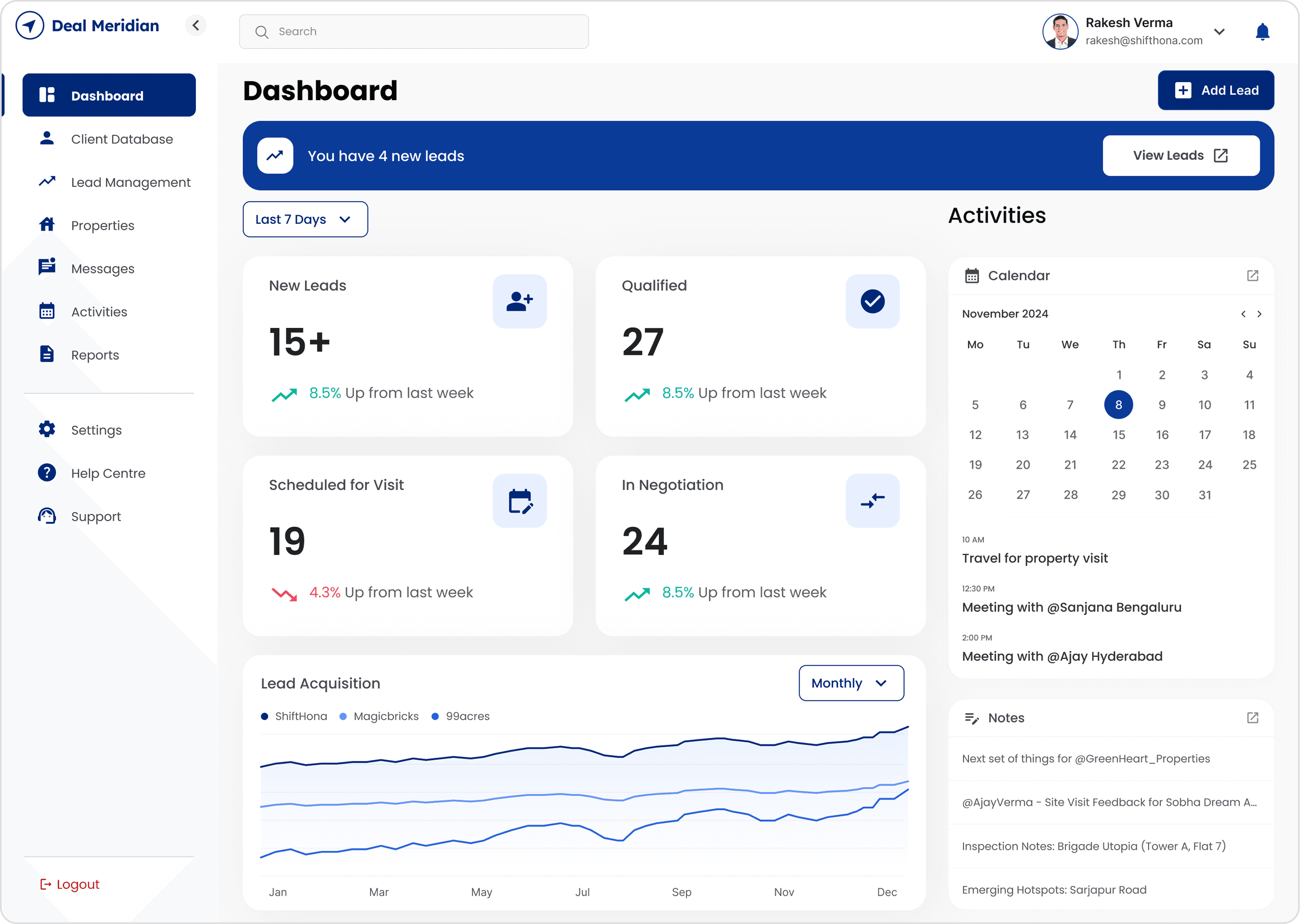Open the Monthly chart period dropdown
1300x924 pixels.
(851, 683)
